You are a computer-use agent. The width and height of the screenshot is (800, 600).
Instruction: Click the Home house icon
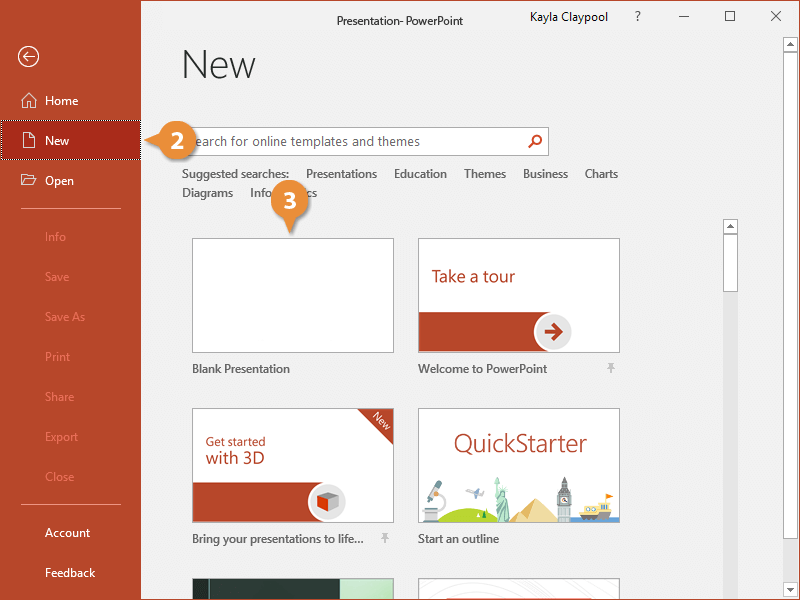[28, 101]
